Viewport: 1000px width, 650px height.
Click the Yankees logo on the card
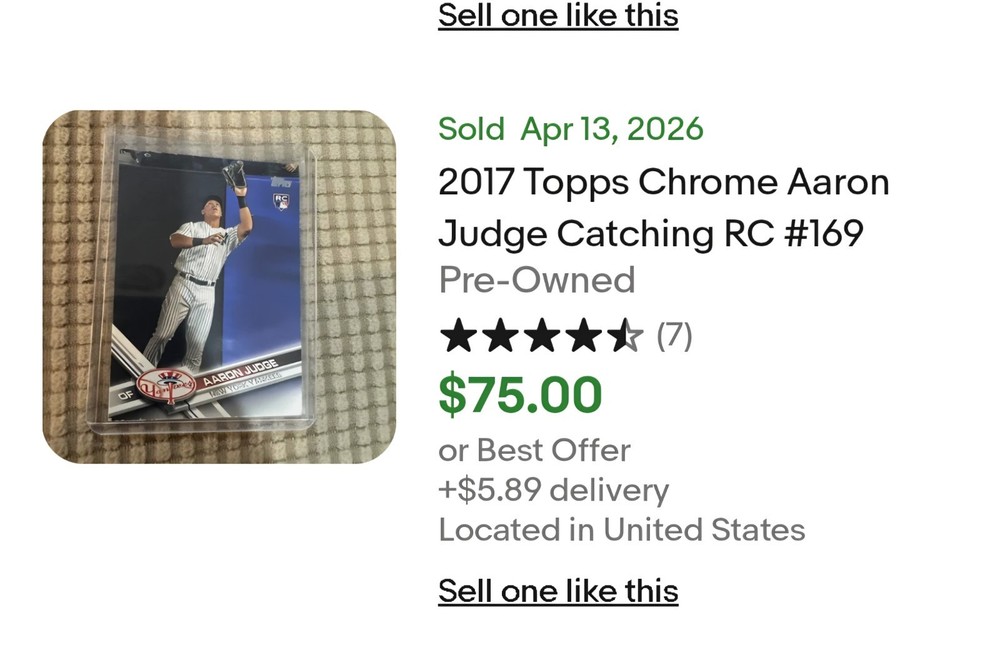(x=160, y=385)
